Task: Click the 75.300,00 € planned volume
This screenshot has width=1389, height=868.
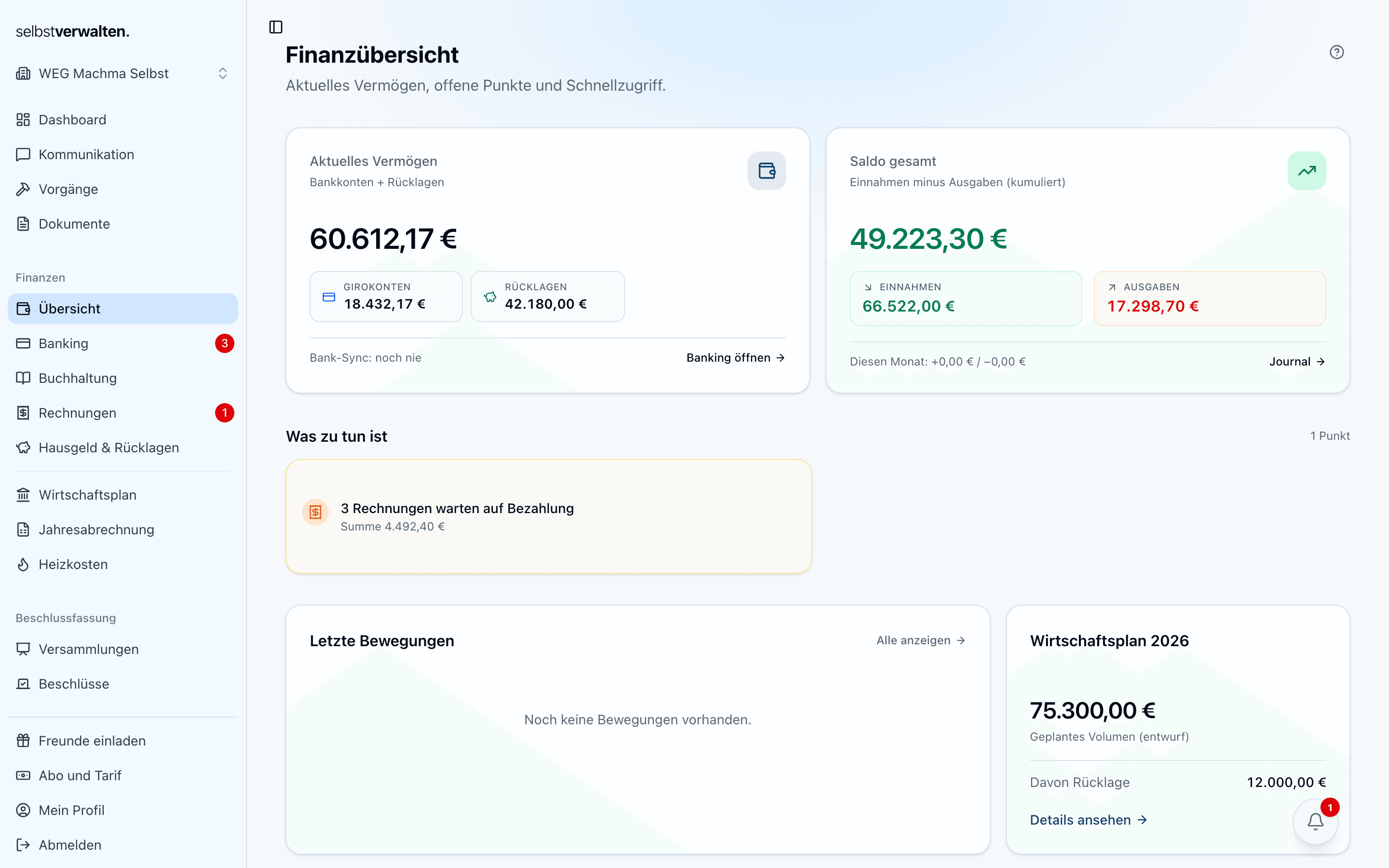Action: click(x=1092, y=711)
